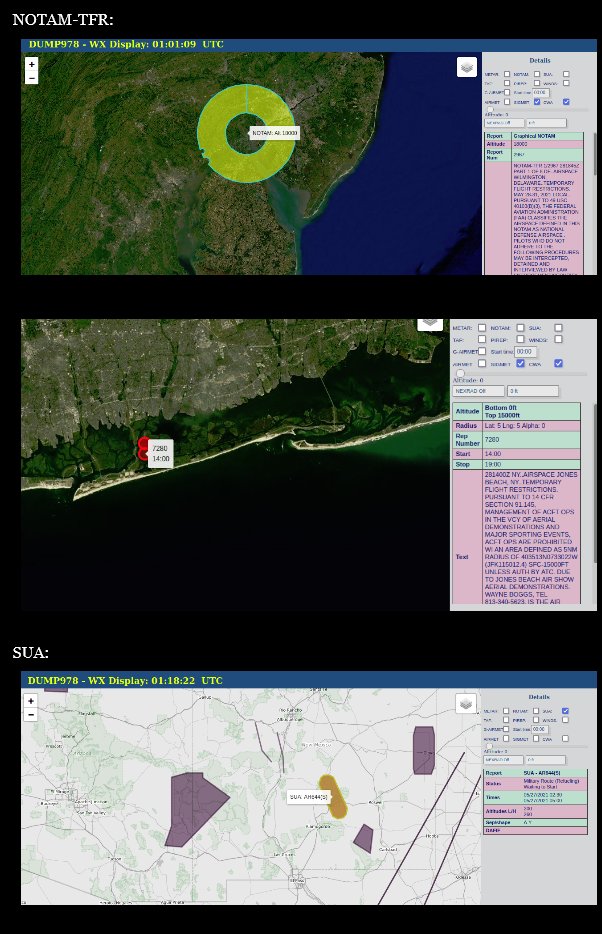This screenshot has width=602, height=934.
Task: Open NEXRAD dropdown in 01:01:09 display
Action: pyautogui.click(x=504, y=123)
